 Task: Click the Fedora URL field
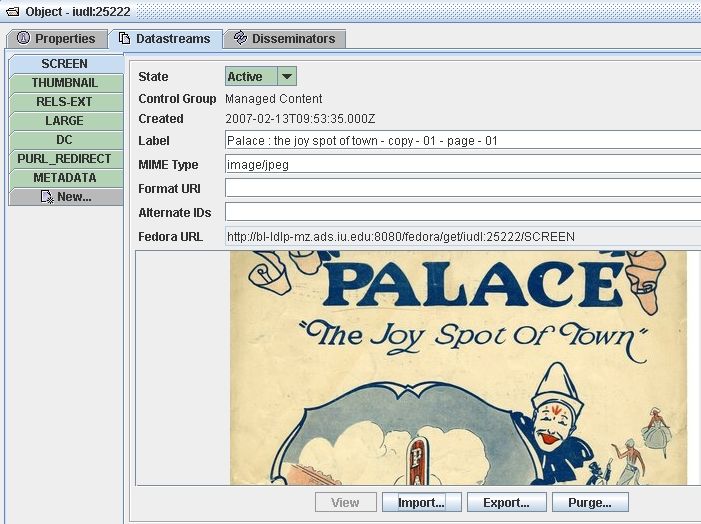463,237
